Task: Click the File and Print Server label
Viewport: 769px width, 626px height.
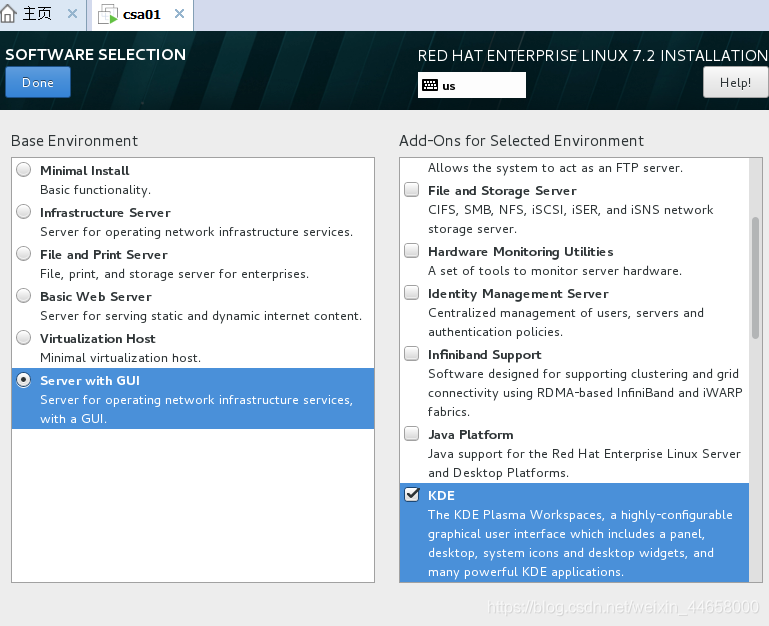Action: tap(103, 255)
